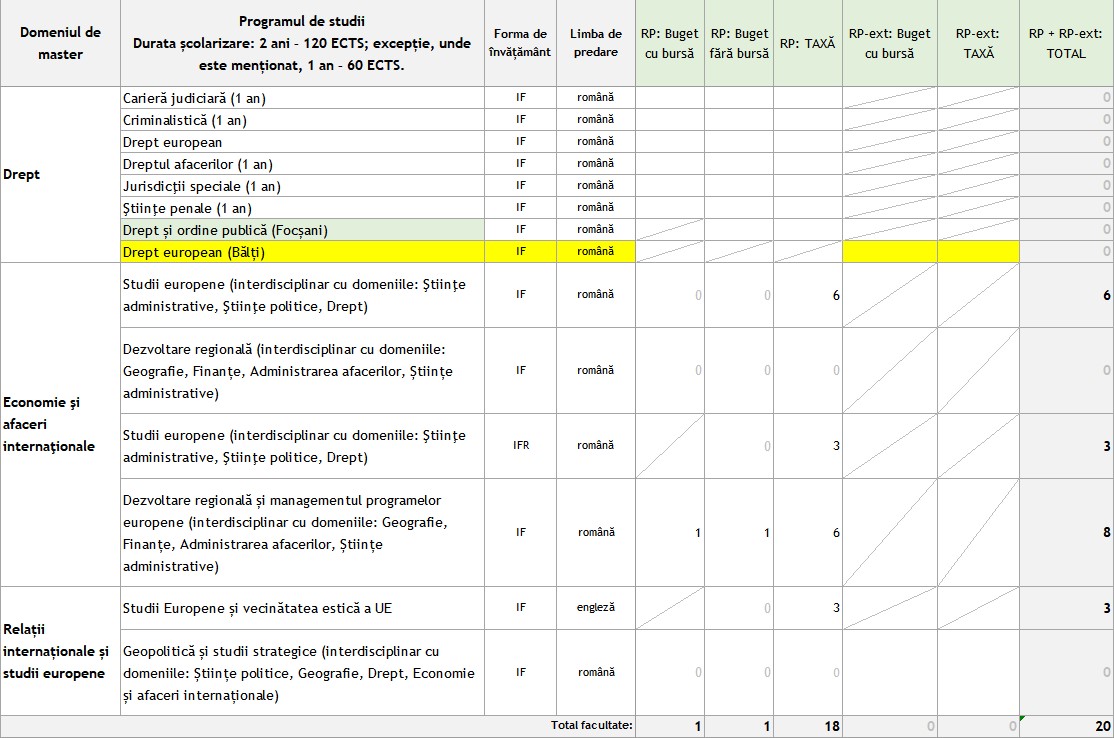The height and width of the screenshot is (738, 1114).
Task: Click the 'Limba de predare' column header
Action: click(596, 43)
